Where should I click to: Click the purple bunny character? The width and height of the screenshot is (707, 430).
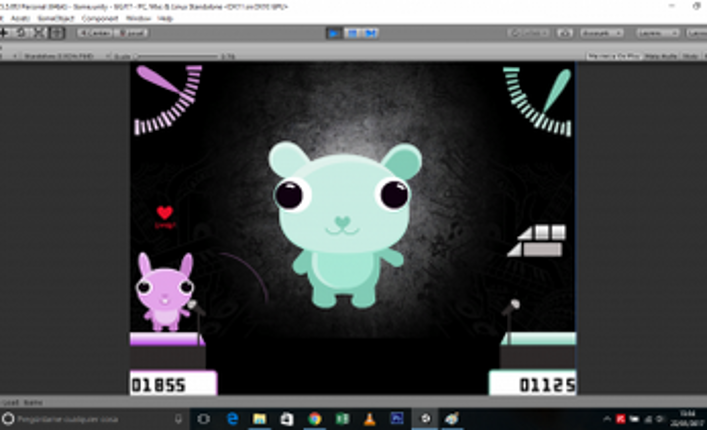click(165, 292)
